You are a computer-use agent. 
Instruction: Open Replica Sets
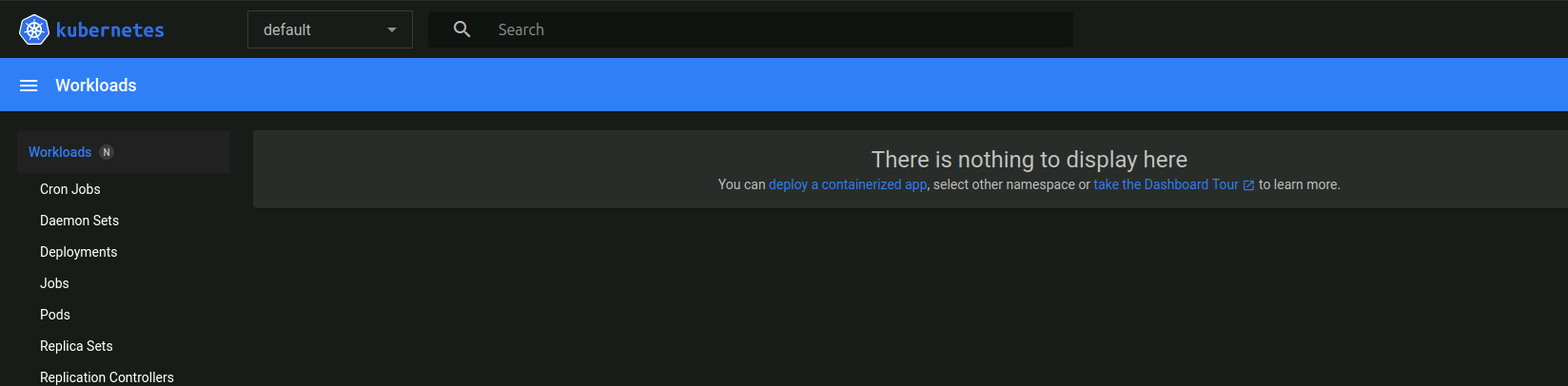pyautogui.click(x=77, y=346)
